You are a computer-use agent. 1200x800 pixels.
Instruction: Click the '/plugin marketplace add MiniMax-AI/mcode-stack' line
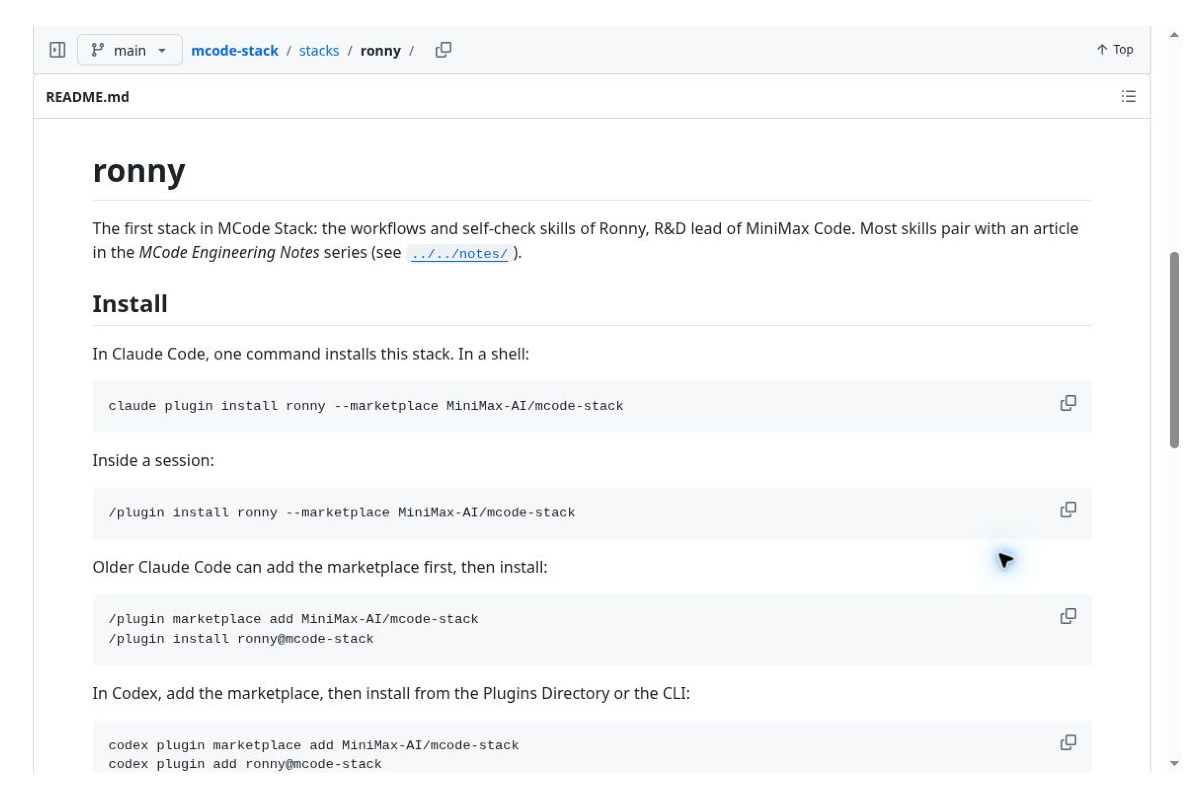click(x=293, y=619)
